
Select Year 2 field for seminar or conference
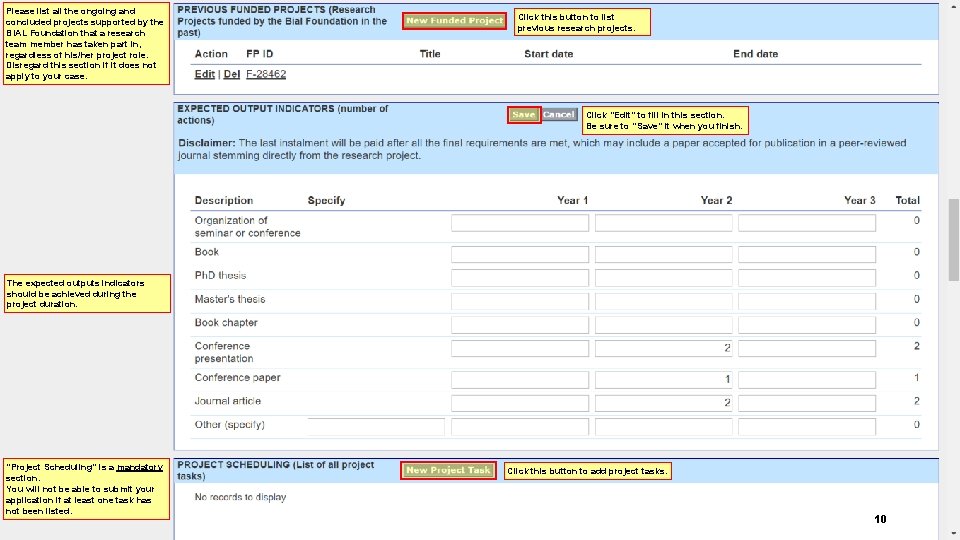(664, 223)
